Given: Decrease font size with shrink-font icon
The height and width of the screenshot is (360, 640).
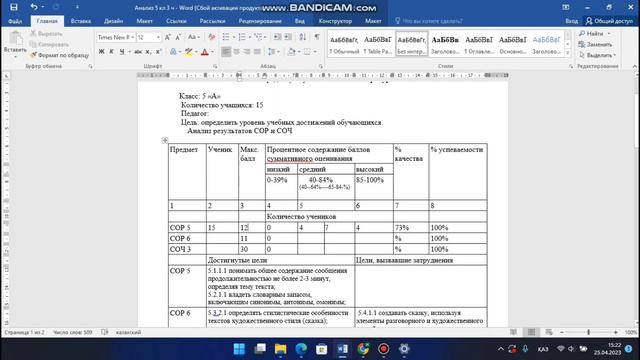Looking at the screenshot, I should click(x=178, y=37).
